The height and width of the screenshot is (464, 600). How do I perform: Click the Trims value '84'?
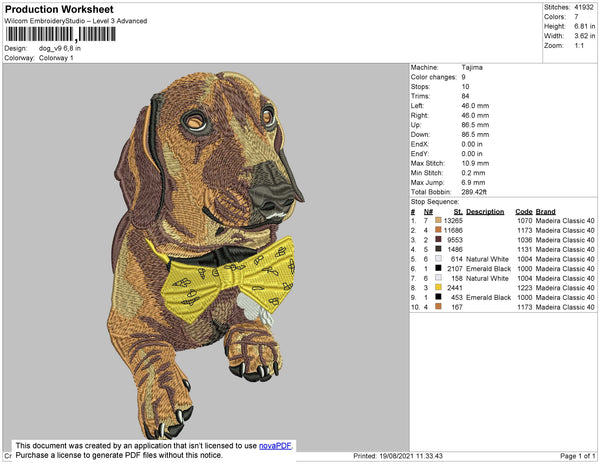coord(465,96)
